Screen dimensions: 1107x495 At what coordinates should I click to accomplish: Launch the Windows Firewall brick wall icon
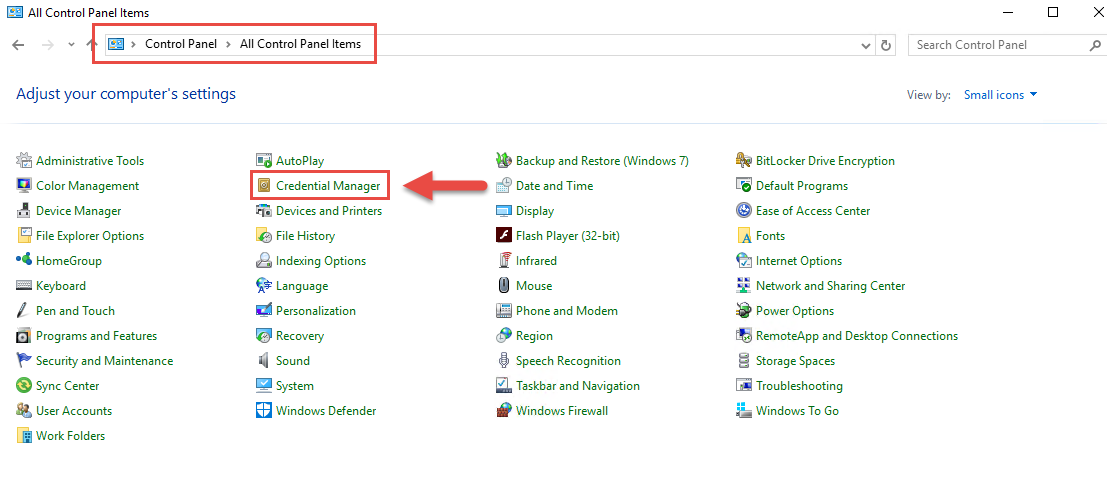pos(504,410)
